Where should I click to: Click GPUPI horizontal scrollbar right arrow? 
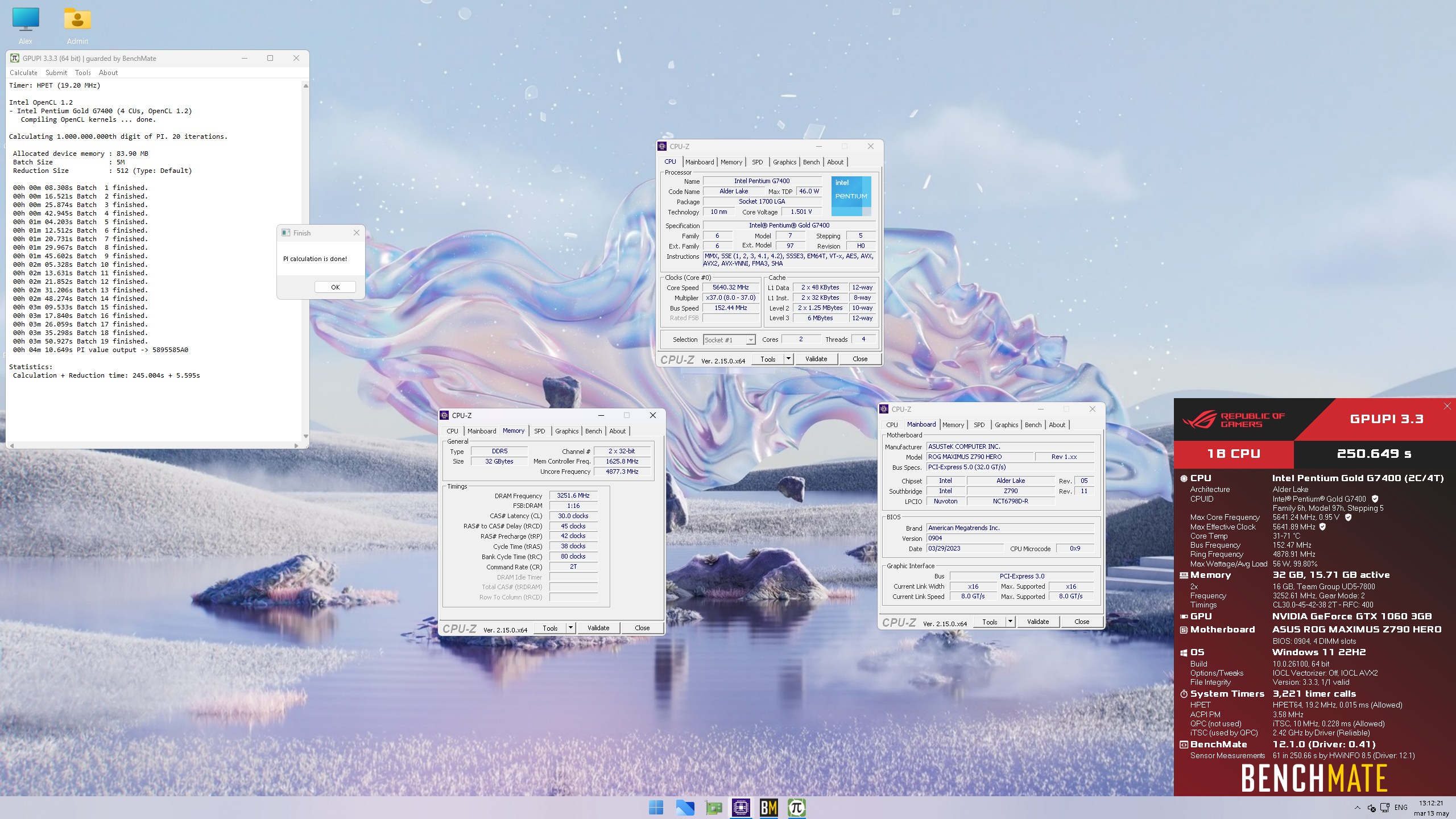tap(296, 445)
